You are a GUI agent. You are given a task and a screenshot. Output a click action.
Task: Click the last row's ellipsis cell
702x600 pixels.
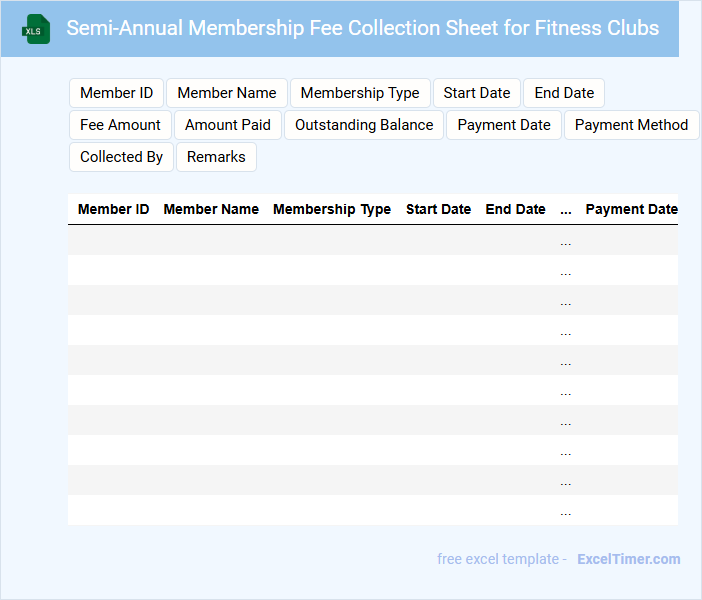(x=566, y=511)
